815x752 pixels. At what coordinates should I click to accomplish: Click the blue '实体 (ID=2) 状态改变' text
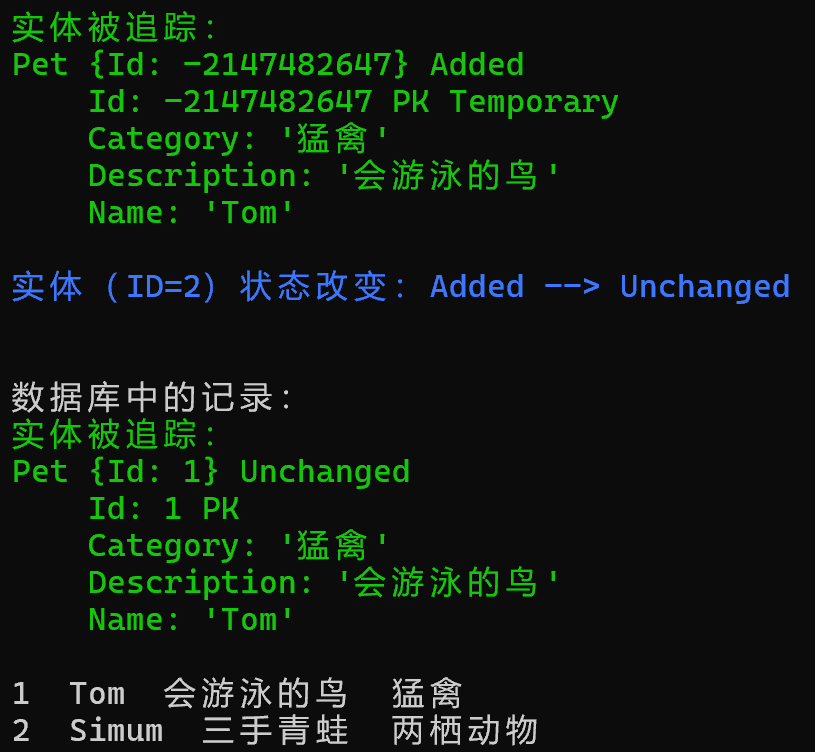pos(210,287)
